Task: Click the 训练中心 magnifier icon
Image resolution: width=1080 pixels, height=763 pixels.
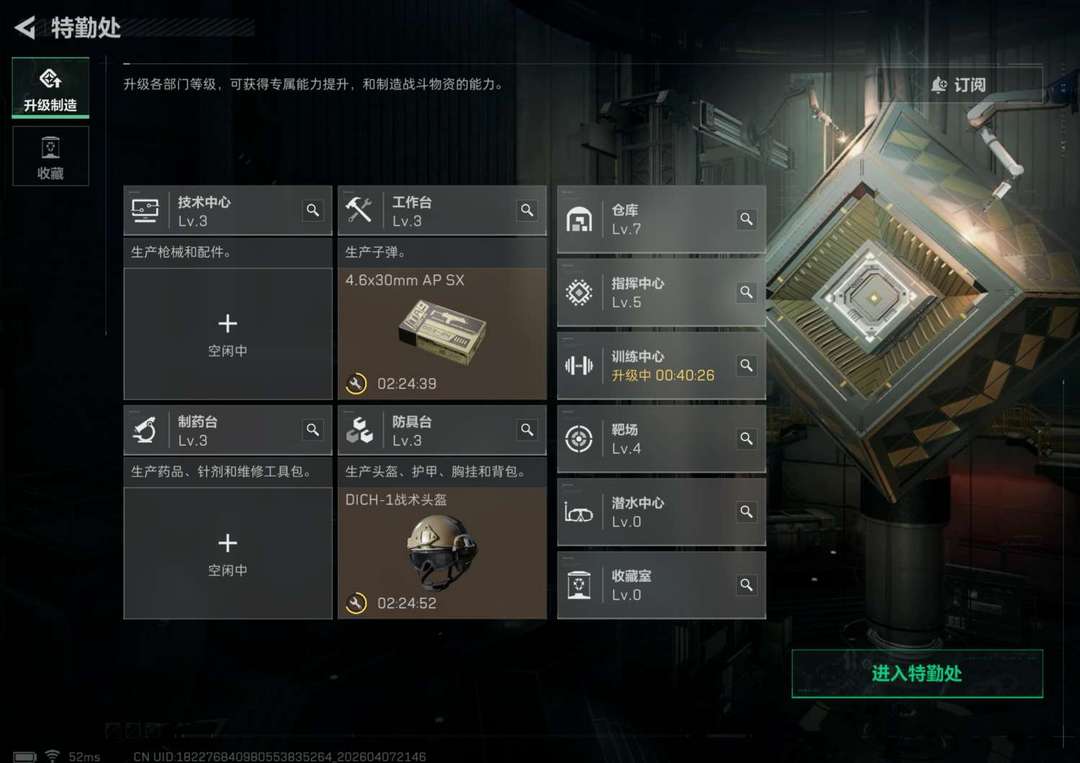Action: [746, 365]
